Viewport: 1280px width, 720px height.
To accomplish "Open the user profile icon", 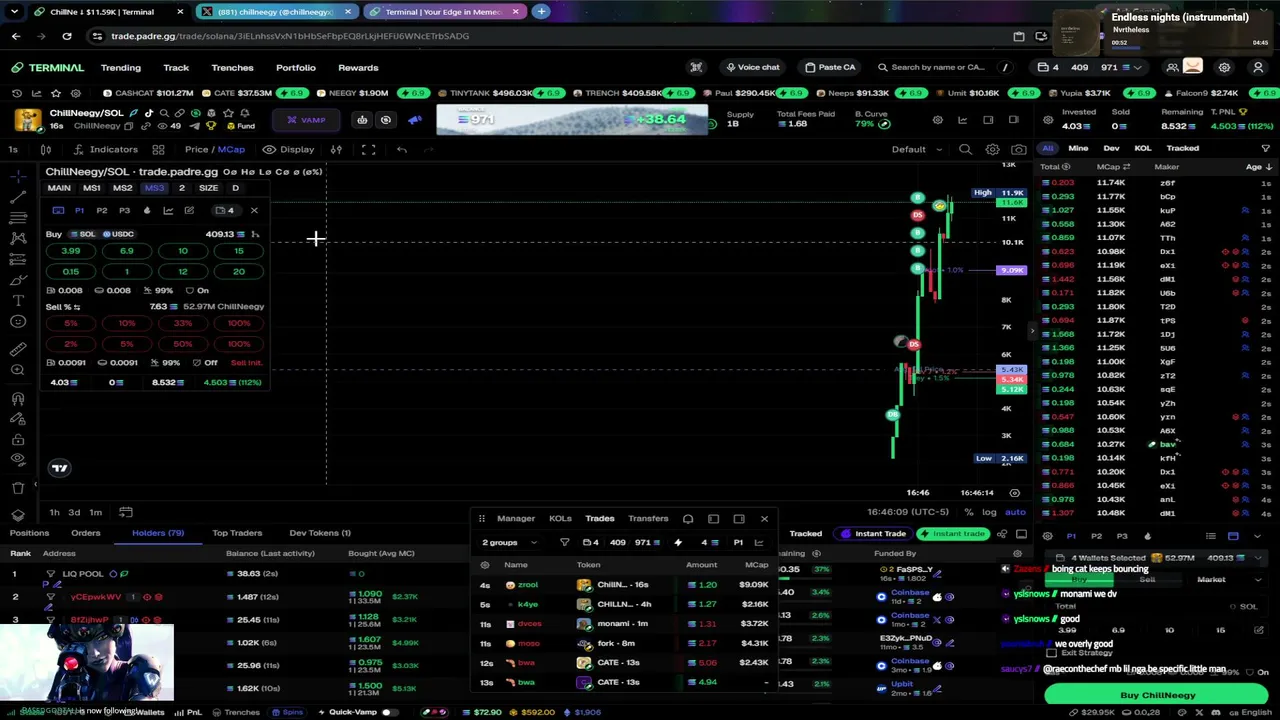I will (x=1258, y=67).
